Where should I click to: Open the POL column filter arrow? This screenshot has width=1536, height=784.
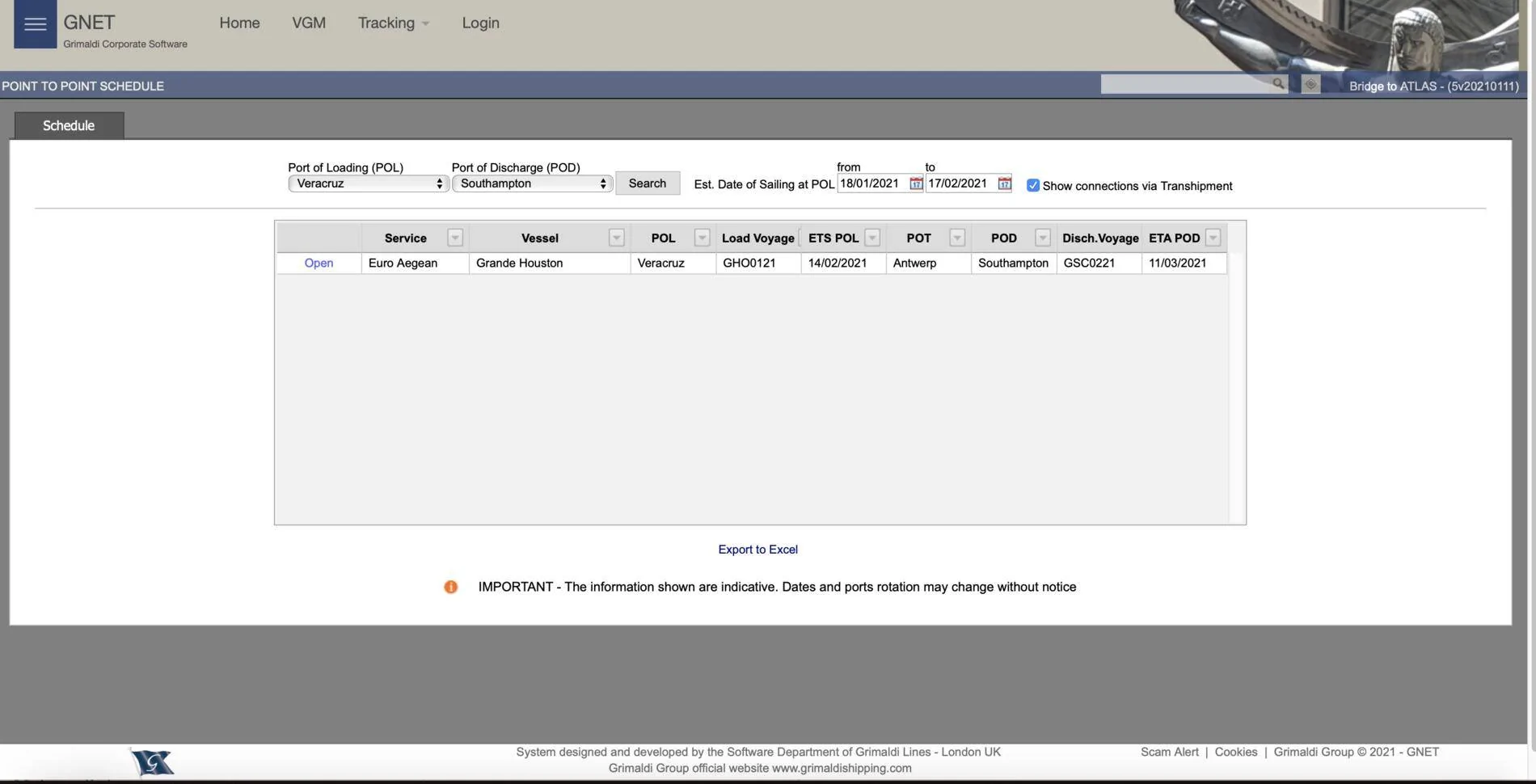pyautogui.click(x=702, y=238)
